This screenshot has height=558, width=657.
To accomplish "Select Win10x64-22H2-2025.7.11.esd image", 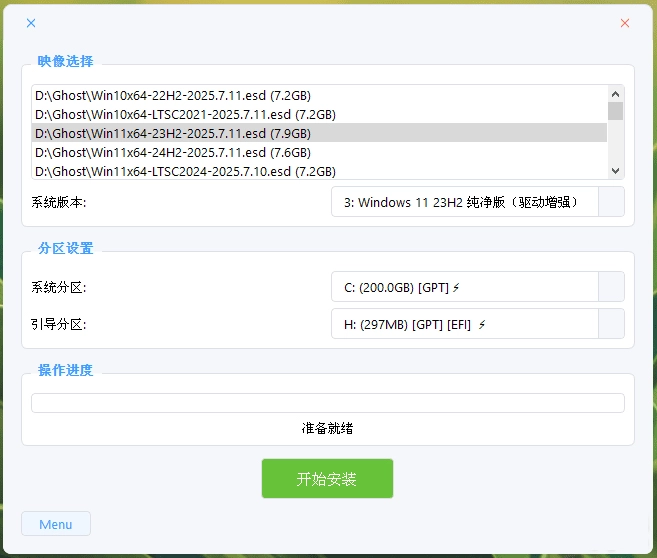I will pos(319,96).
